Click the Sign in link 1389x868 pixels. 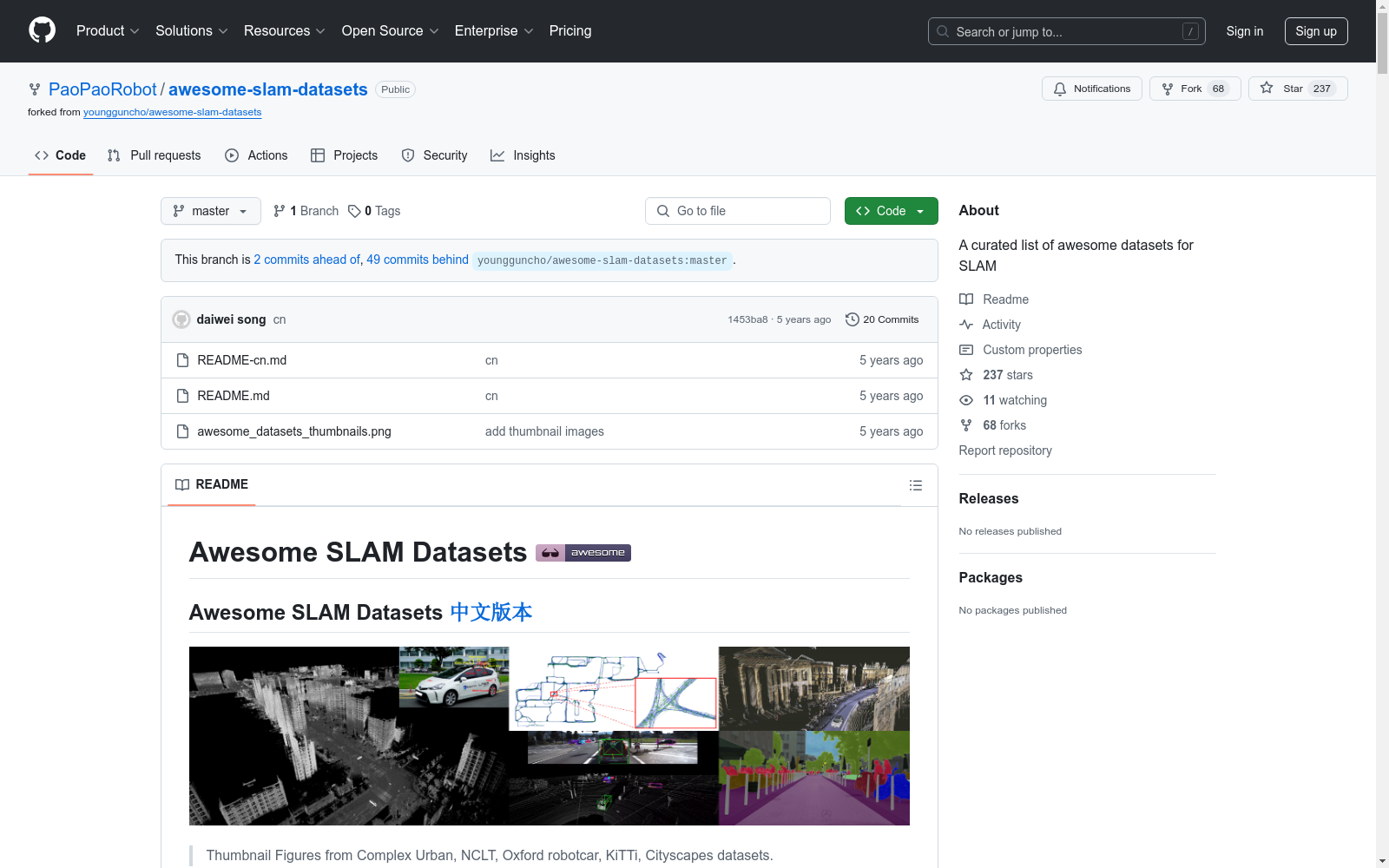point(1245,31)
